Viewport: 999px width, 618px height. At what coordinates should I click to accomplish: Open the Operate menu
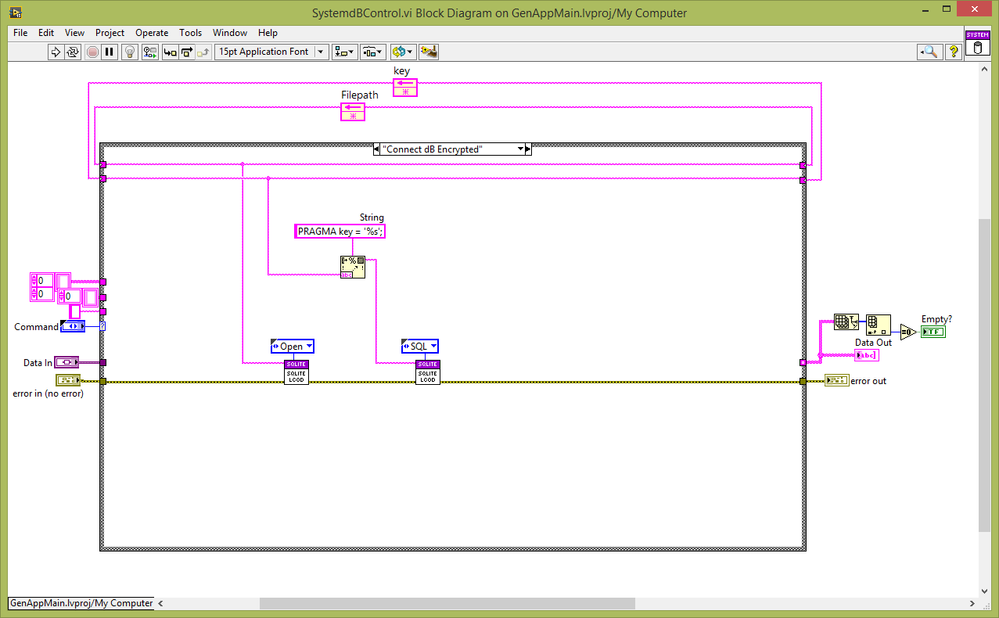pos(152,33)
